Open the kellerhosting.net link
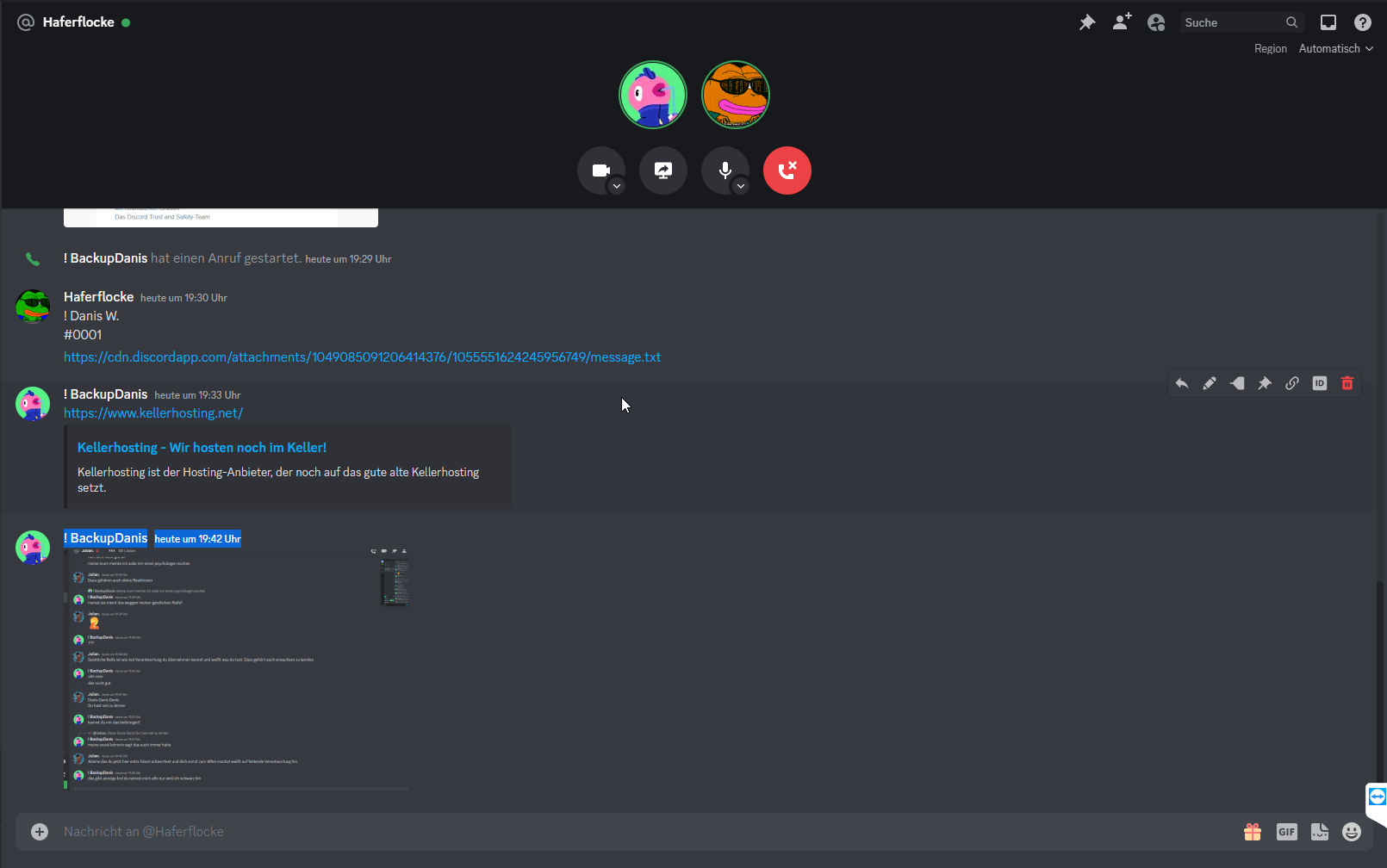Viewport: 1387px width, 868px height. click(153, 413)
